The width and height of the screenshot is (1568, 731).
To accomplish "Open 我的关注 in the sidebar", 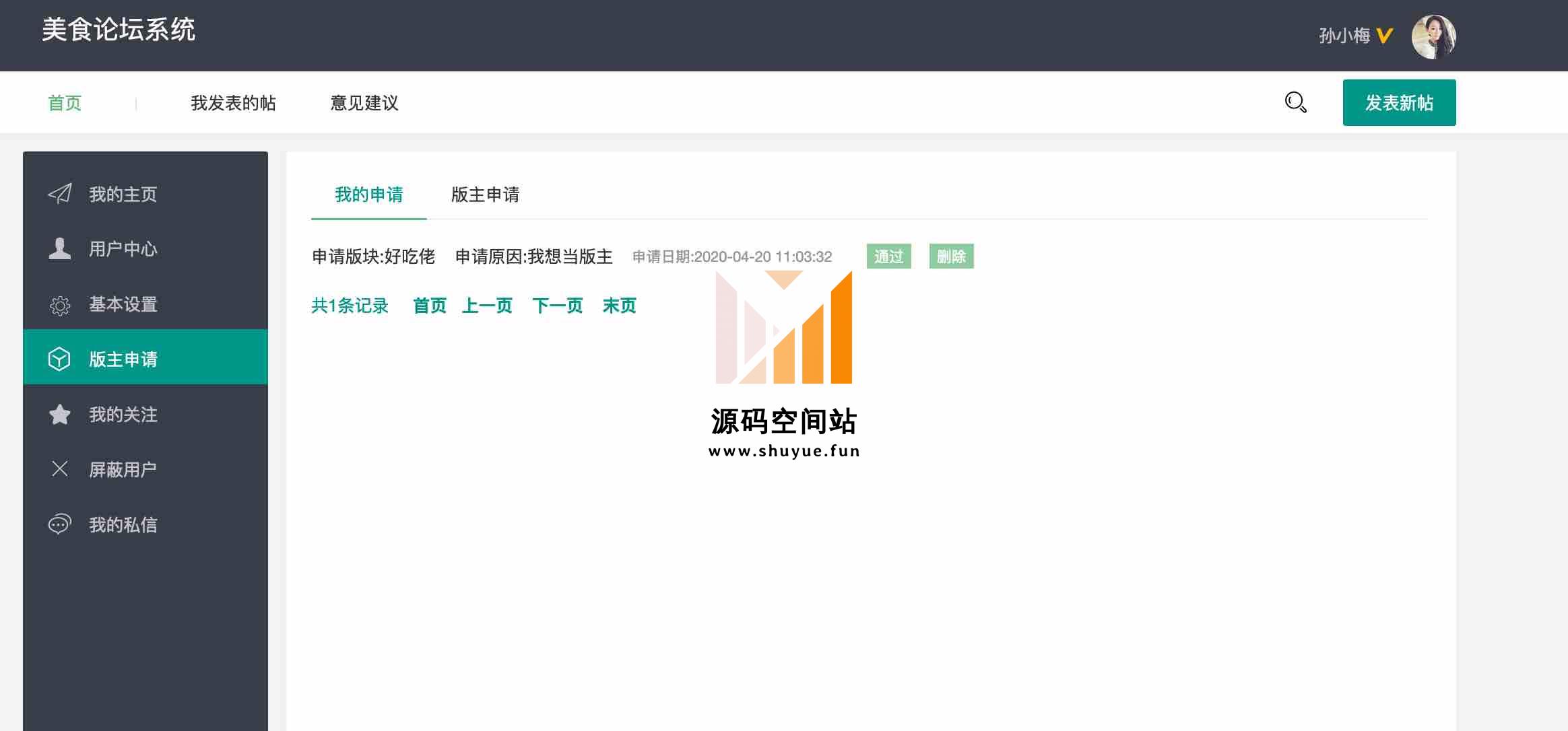I will point(145,414).
